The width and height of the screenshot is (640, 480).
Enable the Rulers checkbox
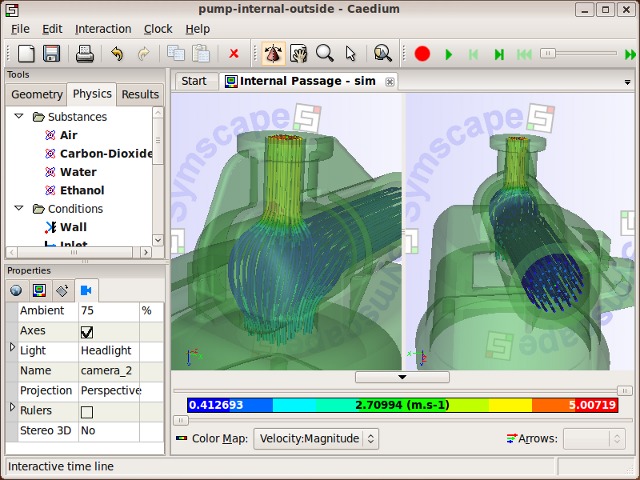[x=87, y=412]
